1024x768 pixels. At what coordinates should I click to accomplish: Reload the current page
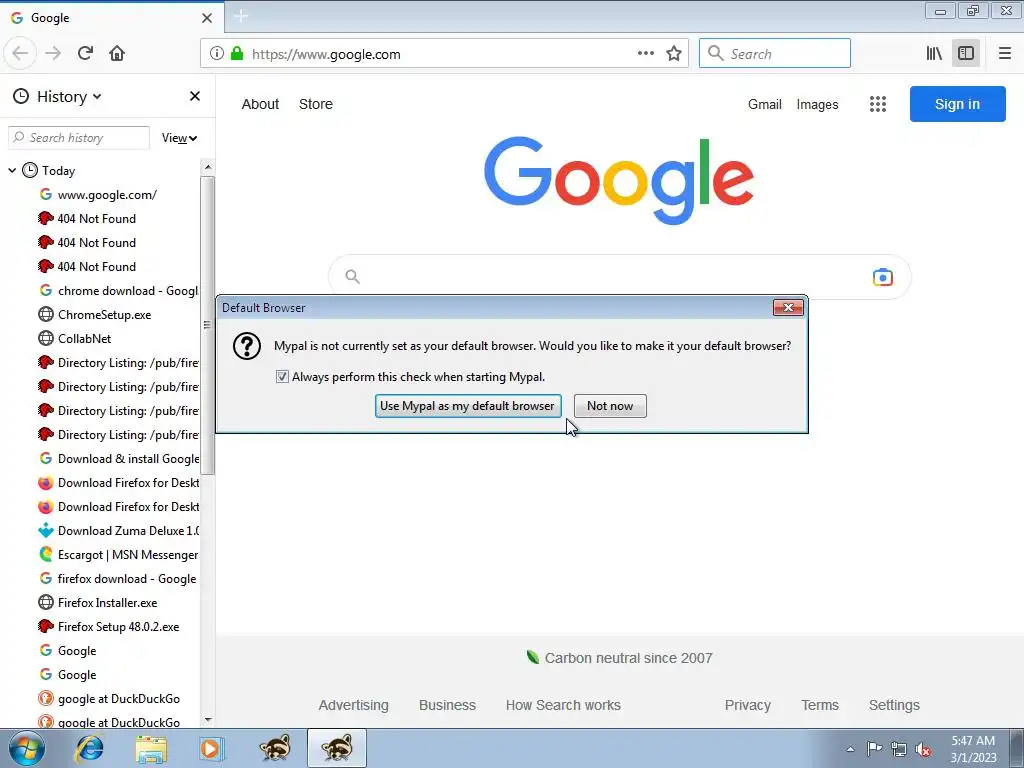(x=86, y=53)
